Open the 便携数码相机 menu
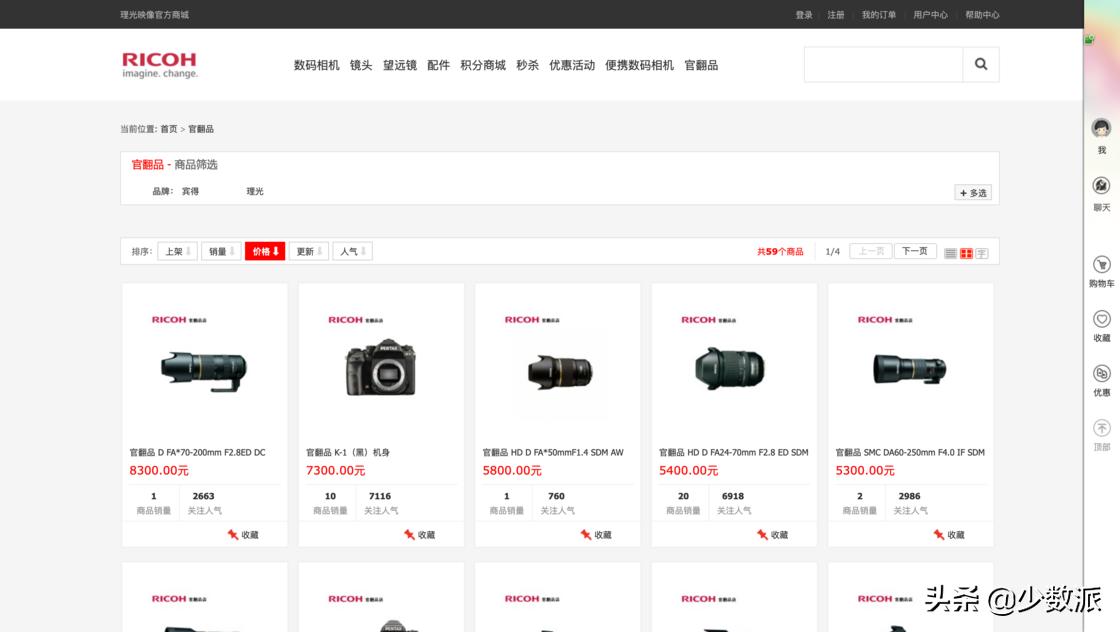Image resolution: width=1120 pixels, height=632 pixels. pyautogui.click(x=639, y=65)
